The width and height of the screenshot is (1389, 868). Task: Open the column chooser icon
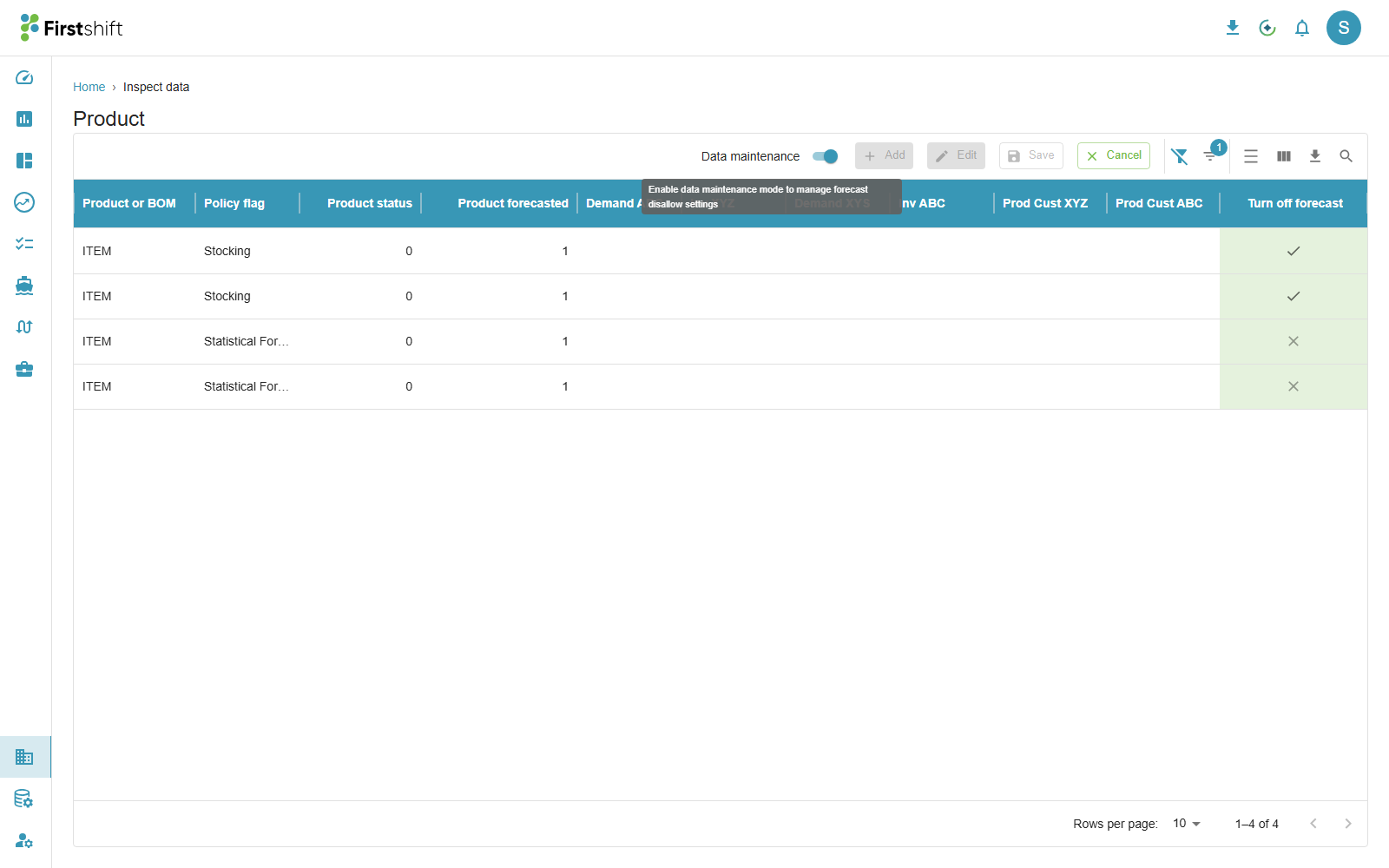tap(1284, 156)
